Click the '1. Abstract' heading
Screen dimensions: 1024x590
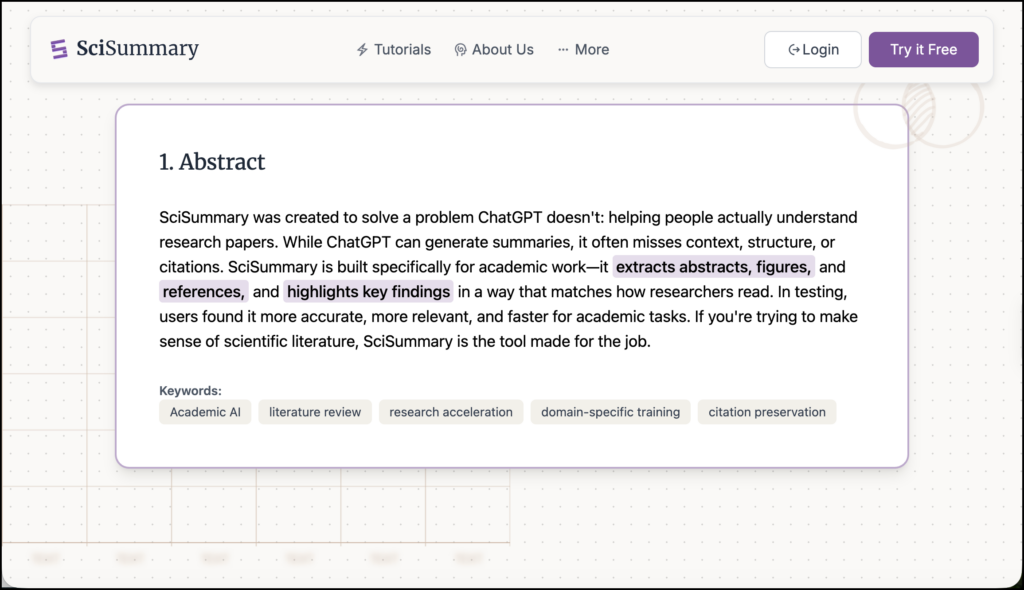coord(212,162)
